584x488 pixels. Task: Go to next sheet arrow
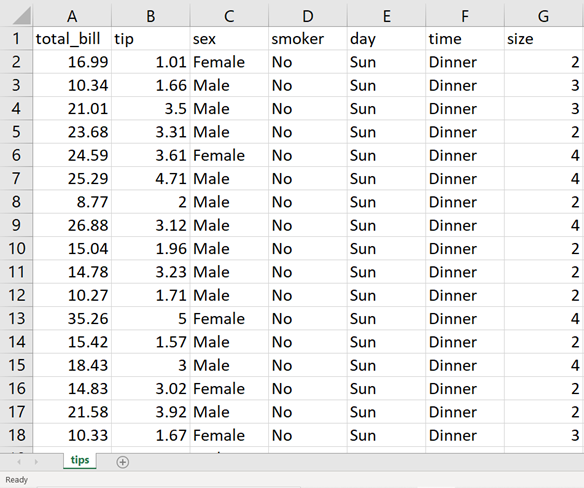36,462
